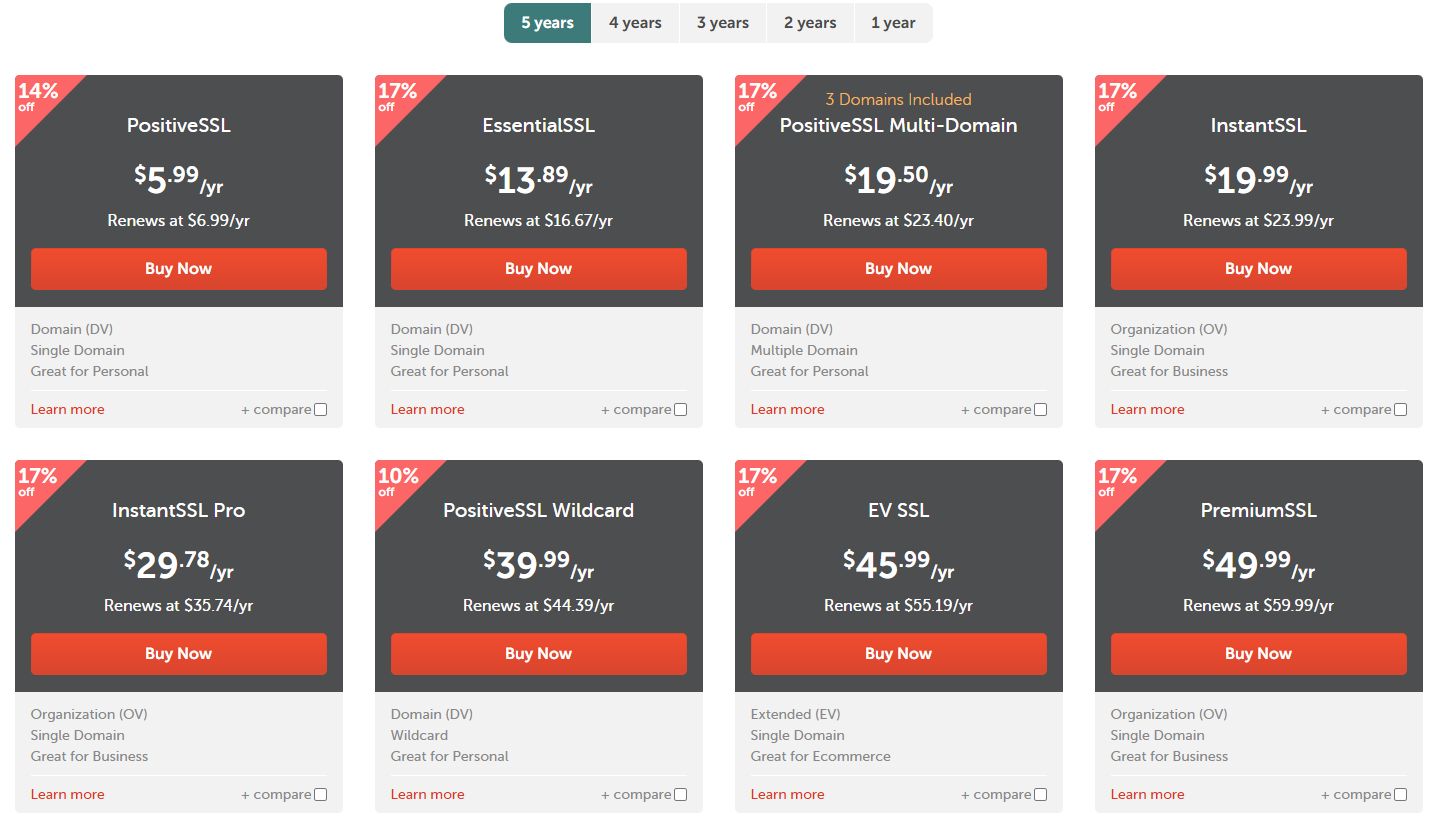Viewport: 1440px width, 819px height.
Task: Click the PositiveSSL Multi-Domain title
Action: (899, 125)
